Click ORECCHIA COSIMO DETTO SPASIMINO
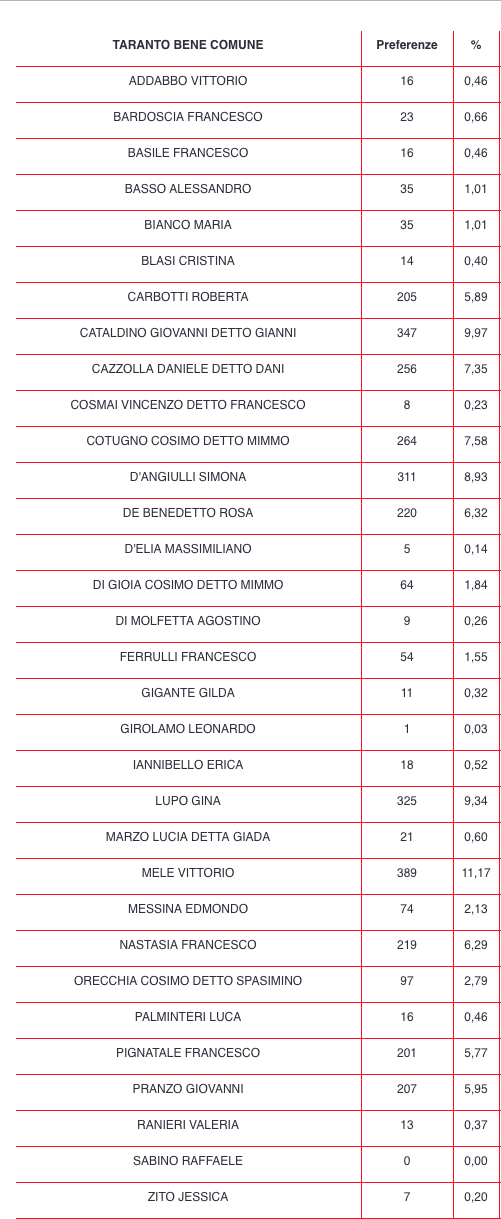501x1219 pixels. click(x=188, y=981)
